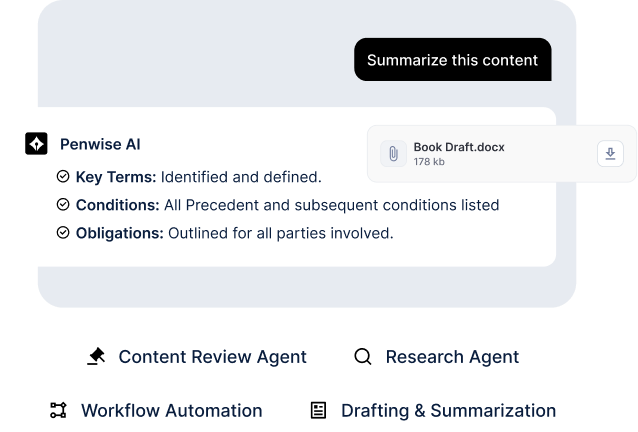Click the magnifier icon on Research Agent
Viewport: 638px width, 432px height.
point(363,357)
